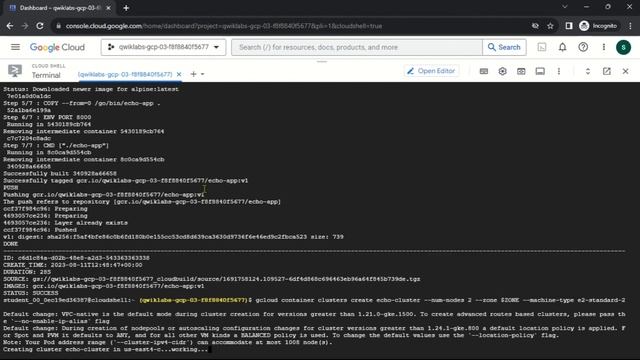The height and width of the screenshot is (360, 640).
Task: Click the Search button
Action: coord(504,47)
